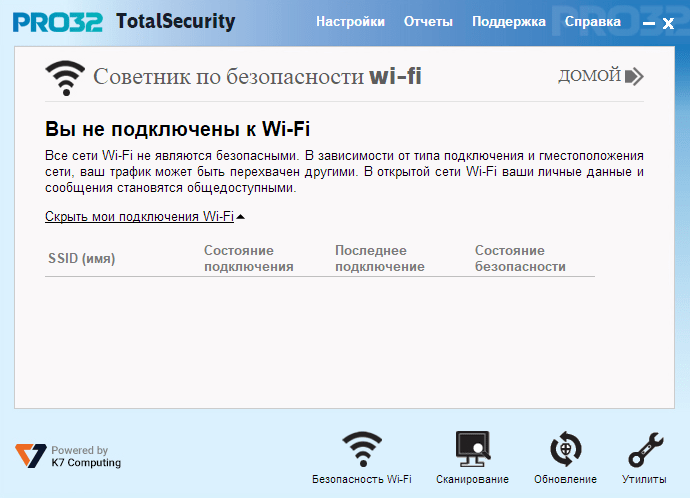Click the K7 Computing logo

point(30,457)
